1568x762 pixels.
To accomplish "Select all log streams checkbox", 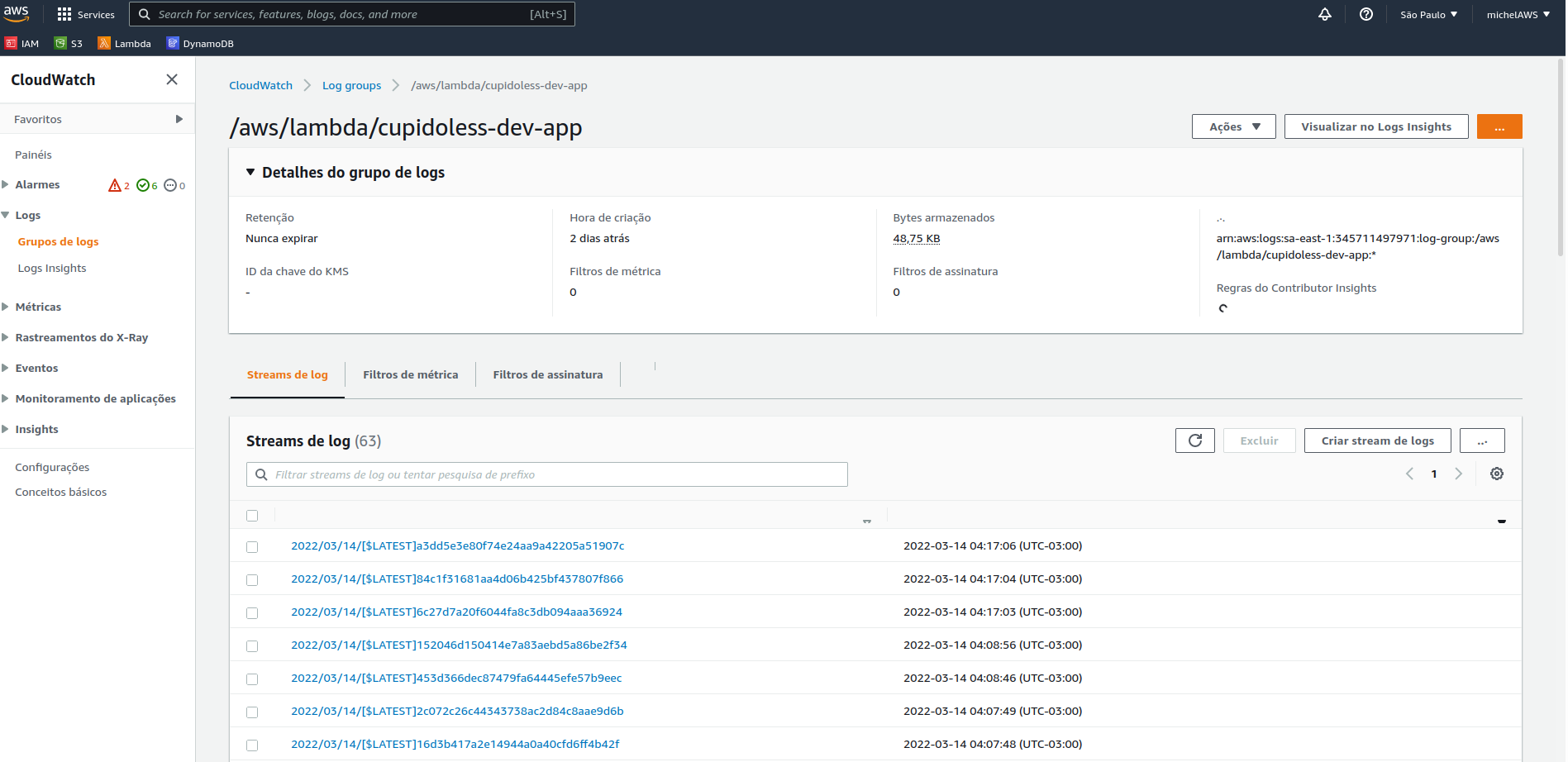I will (252, 515).
